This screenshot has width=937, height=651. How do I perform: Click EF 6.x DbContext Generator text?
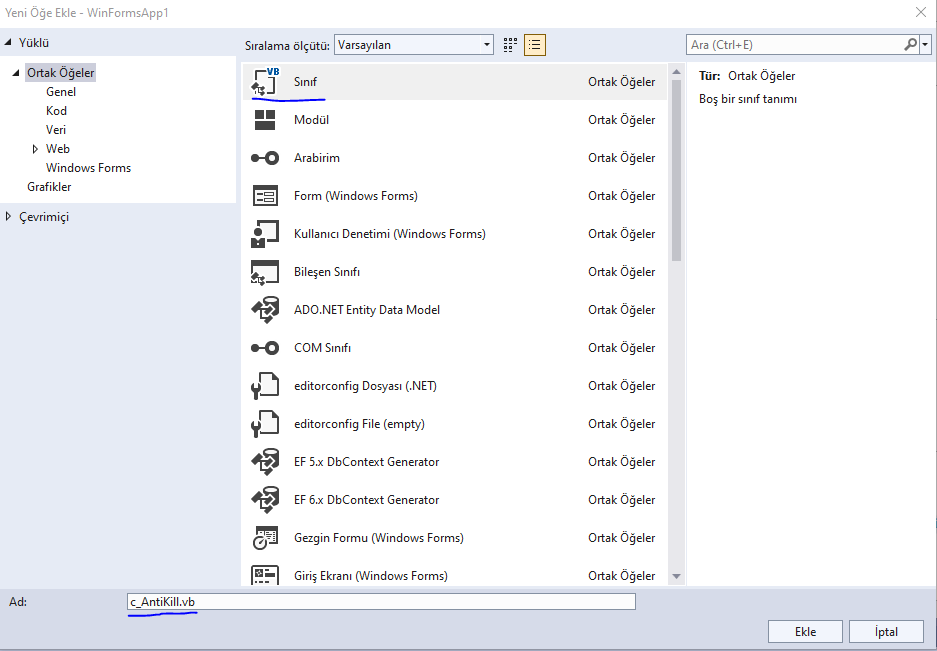tap(366, 500)
